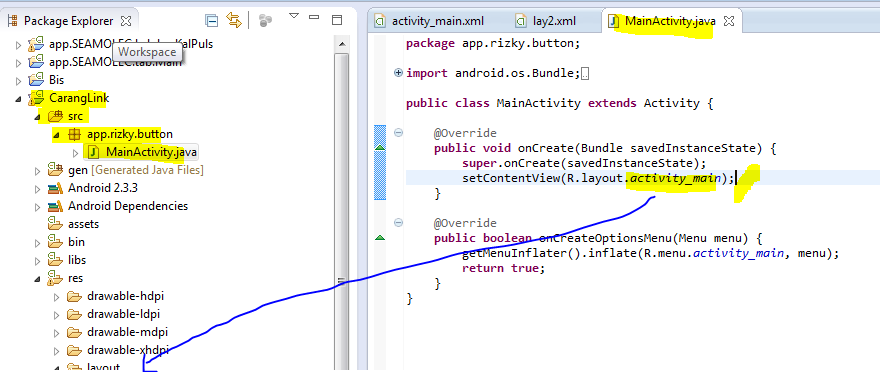Collapse the onCreateOptionsMenu method fold marker

[398, 223]
